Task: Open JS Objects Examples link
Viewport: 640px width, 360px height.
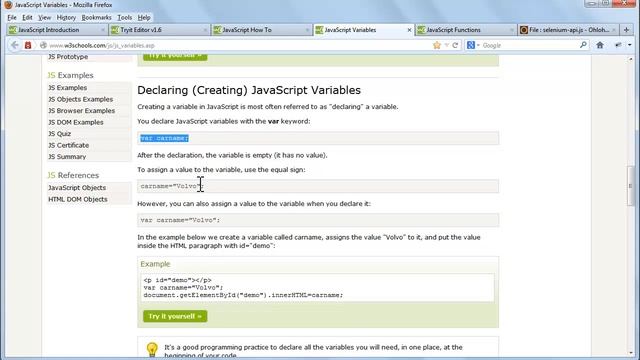Action: 81,99
